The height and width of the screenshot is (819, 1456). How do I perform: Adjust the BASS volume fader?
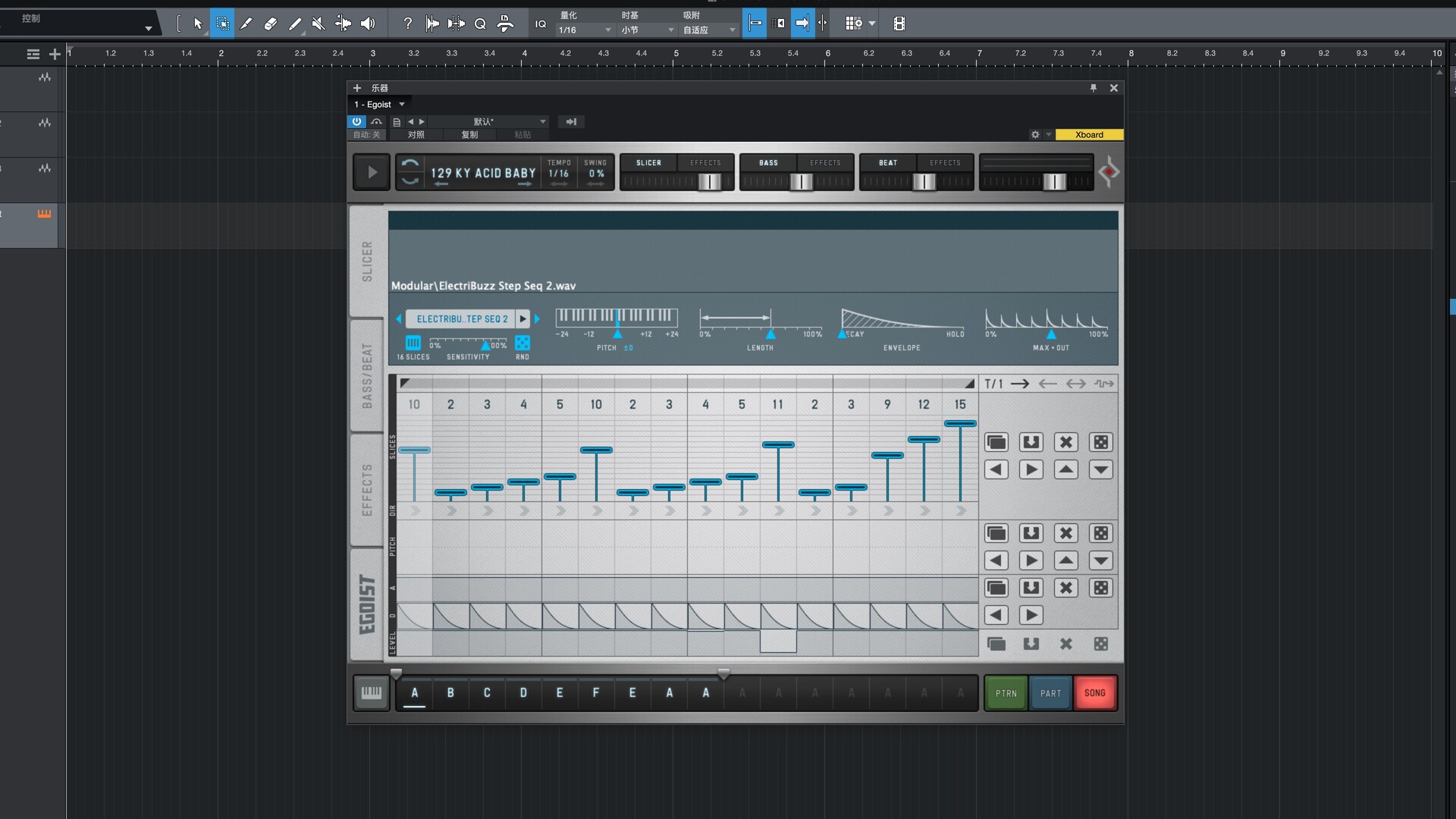(x=802, y=181)
